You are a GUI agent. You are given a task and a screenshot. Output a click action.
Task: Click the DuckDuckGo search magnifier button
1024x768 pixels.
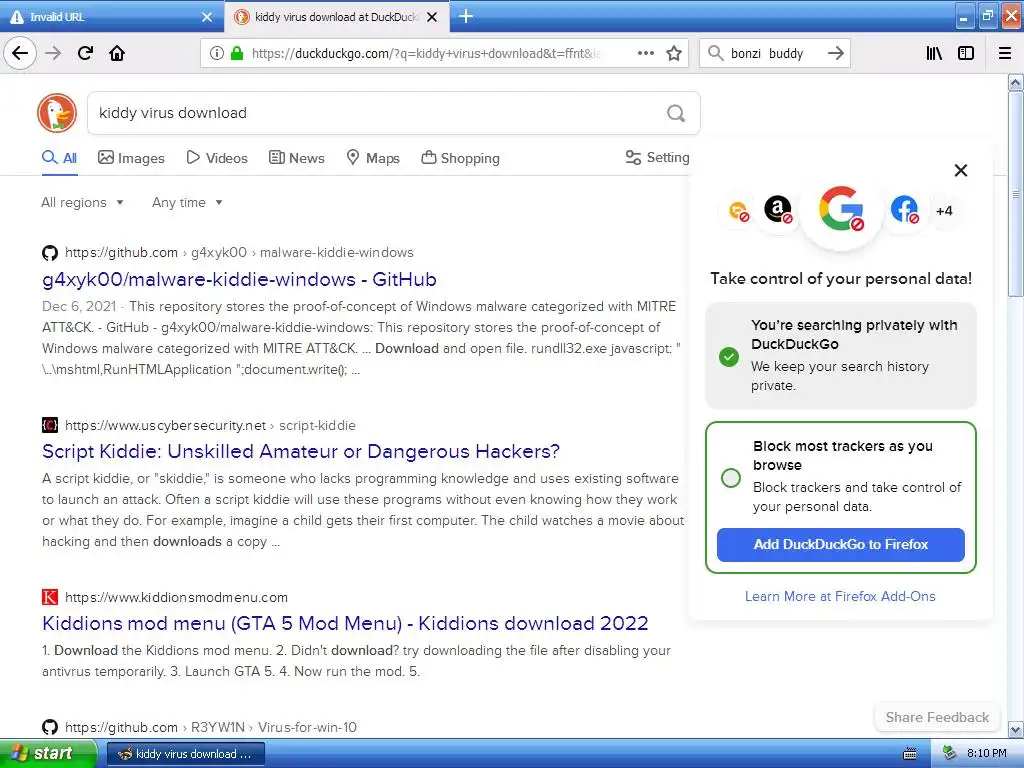click(x=676, y=113)
